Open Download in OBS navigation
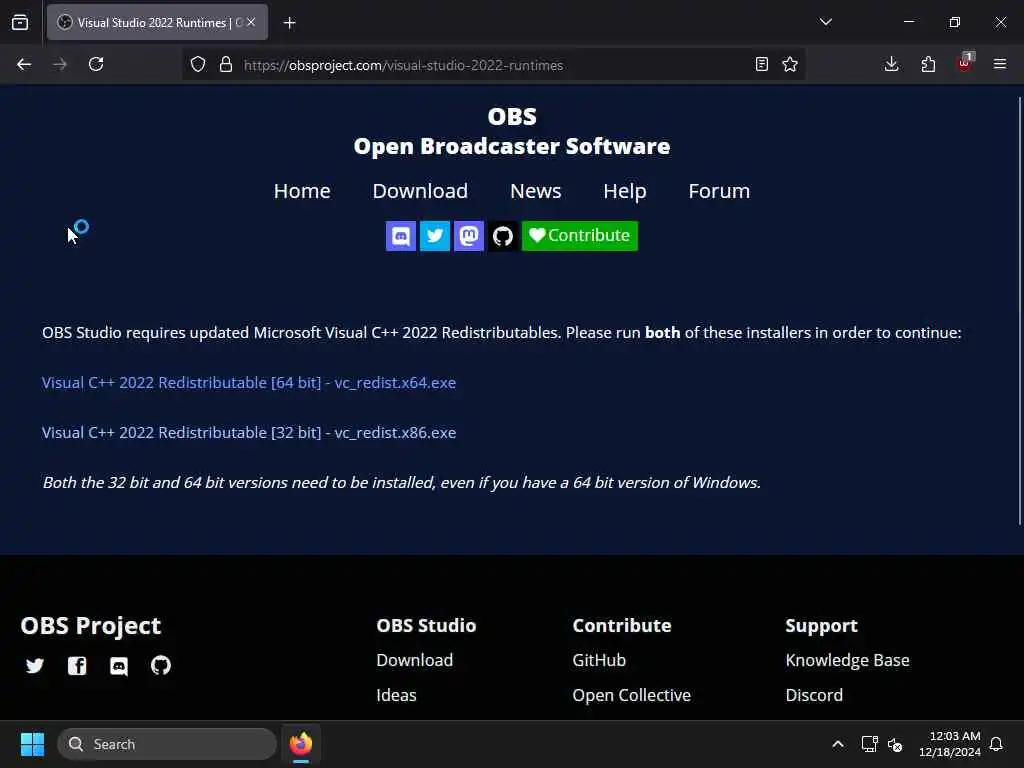Screen dimensions: 1024x768 point(420,191)
